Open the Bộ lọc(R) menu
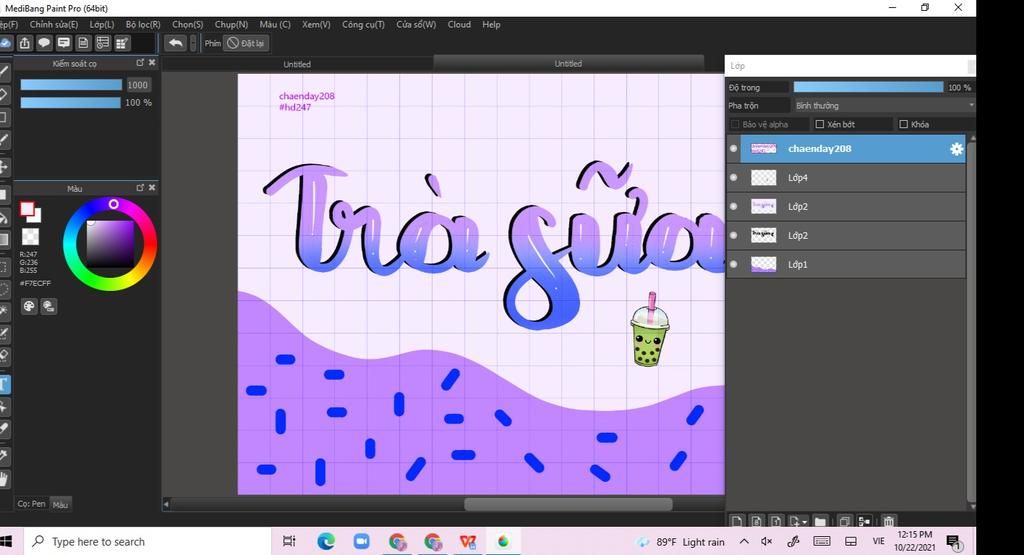Image resolution: width=1024 pixels, height=555 pixels. (x=143, y=24)
